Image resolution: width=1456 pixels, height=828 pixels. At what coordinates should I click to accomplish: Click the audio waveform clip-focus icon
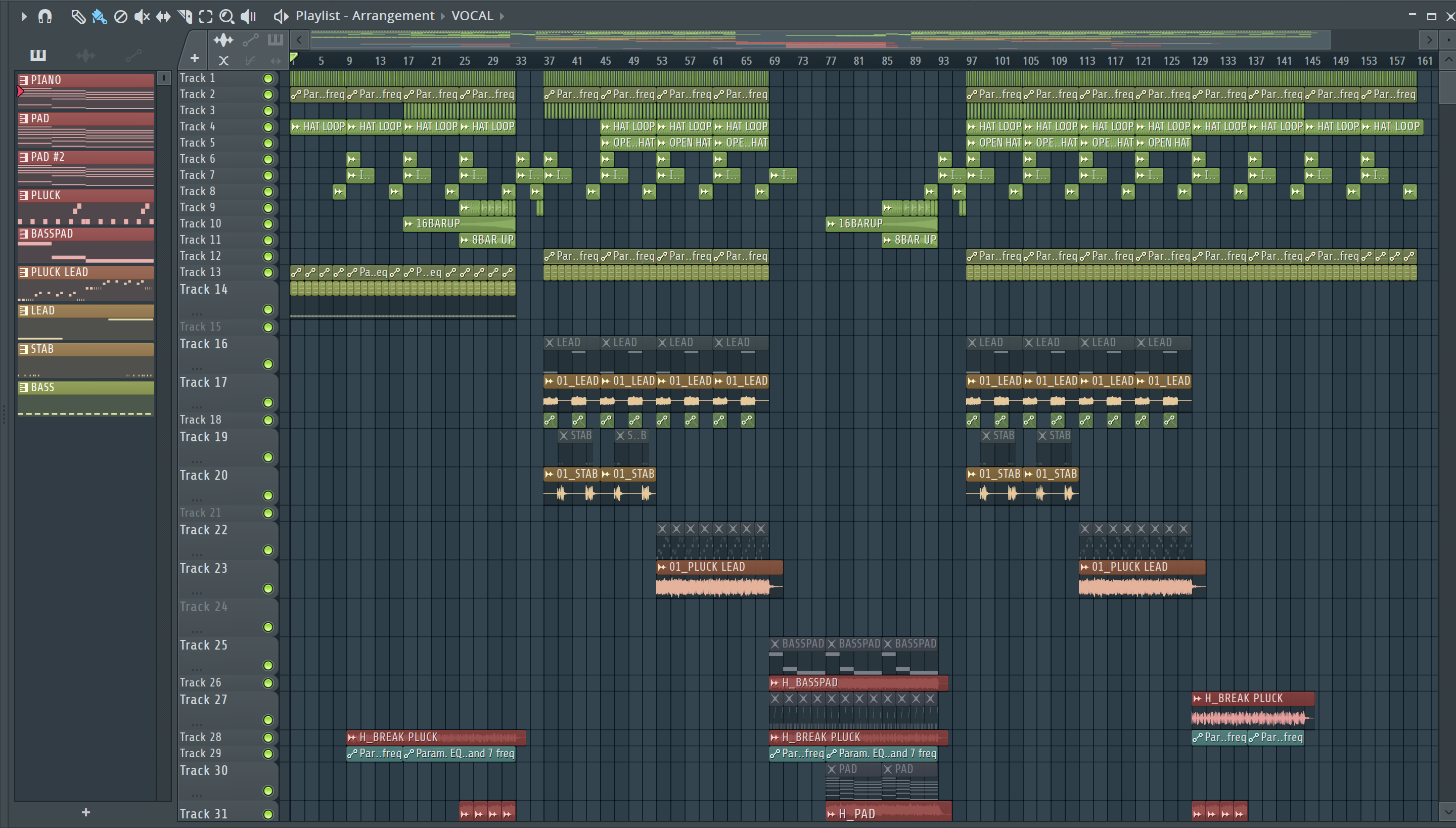(x=223, y=40)
